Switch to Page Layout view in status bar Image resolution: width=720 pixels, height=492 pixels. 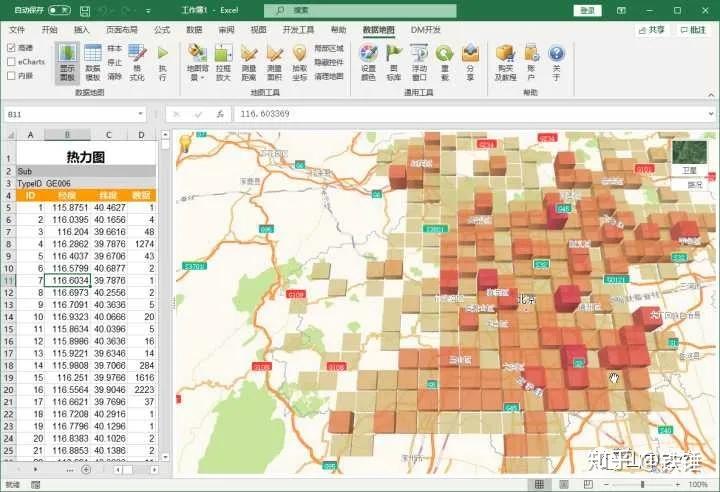tap(564, 484)
